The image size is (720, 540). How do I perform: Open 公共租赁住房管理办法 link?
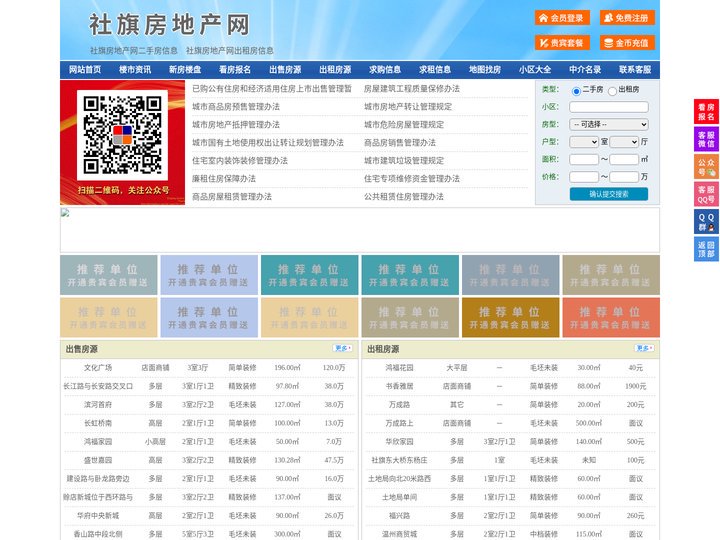(404, 197)
